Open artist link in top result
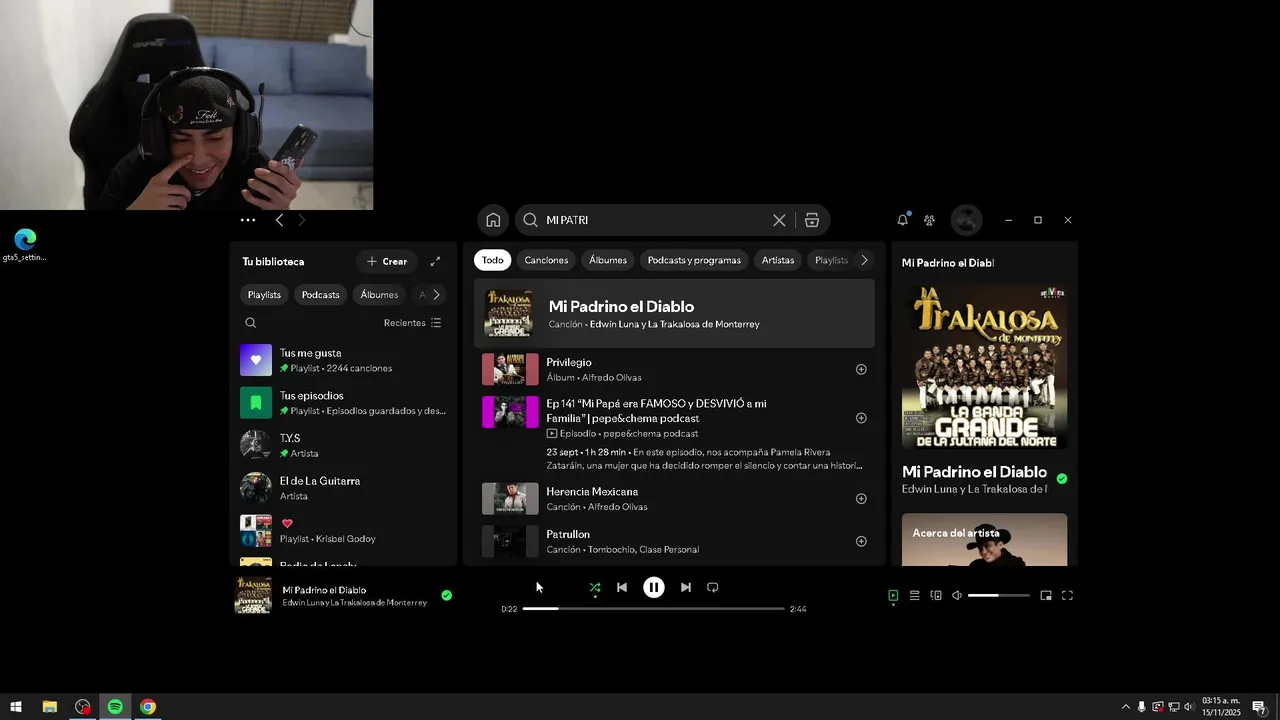Screen dimensions: 1280x720 (x=675, y=324)
